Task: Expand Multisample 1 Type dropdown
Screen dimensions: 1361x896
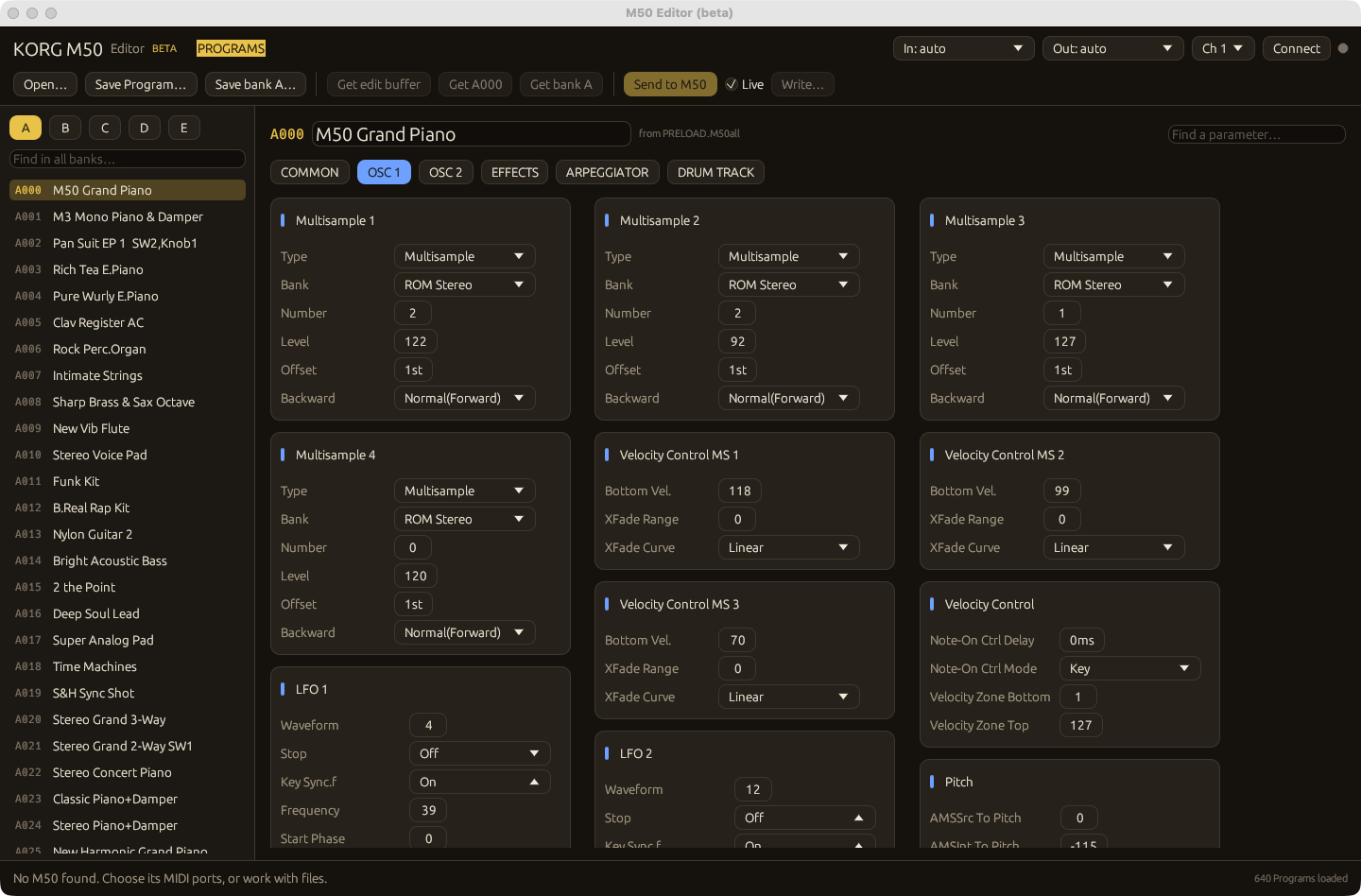Action: [x=464, y=256]
